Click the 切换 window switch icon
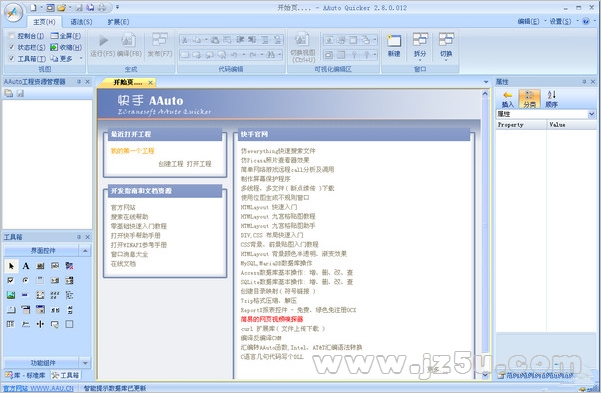Screen dimensions: 601x393 446,40
